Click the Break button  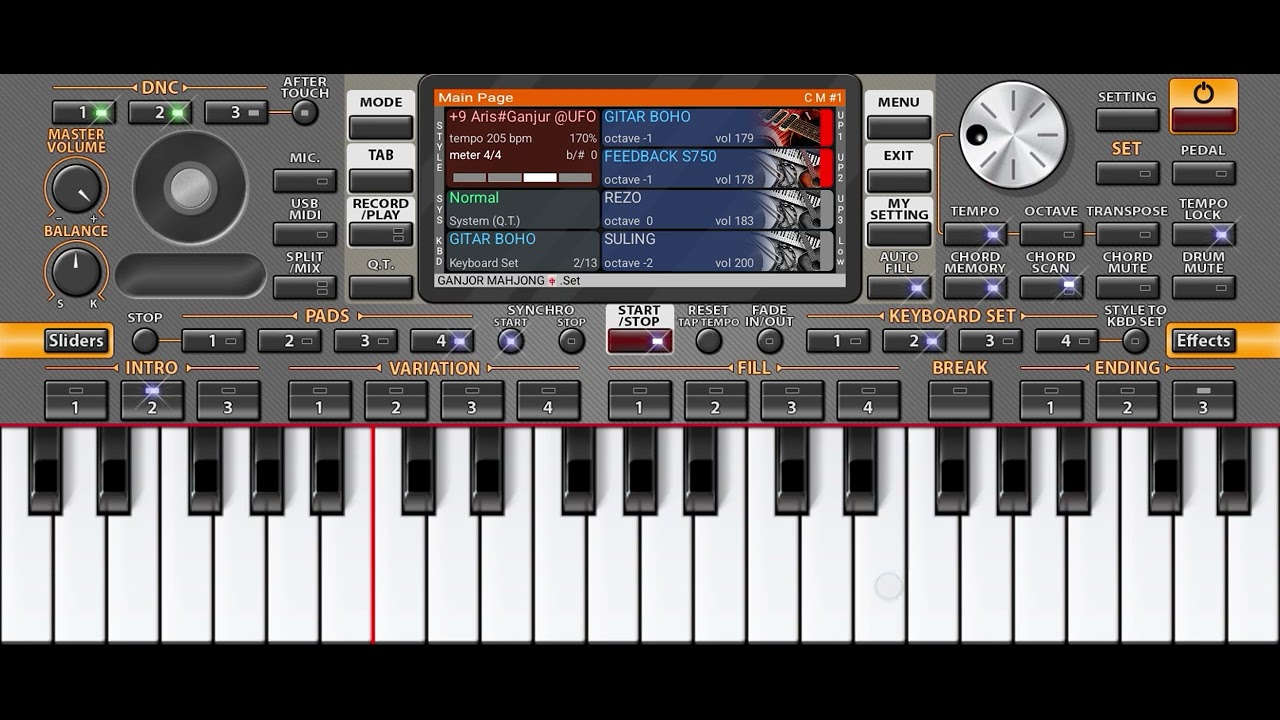(x=960, y=400)
